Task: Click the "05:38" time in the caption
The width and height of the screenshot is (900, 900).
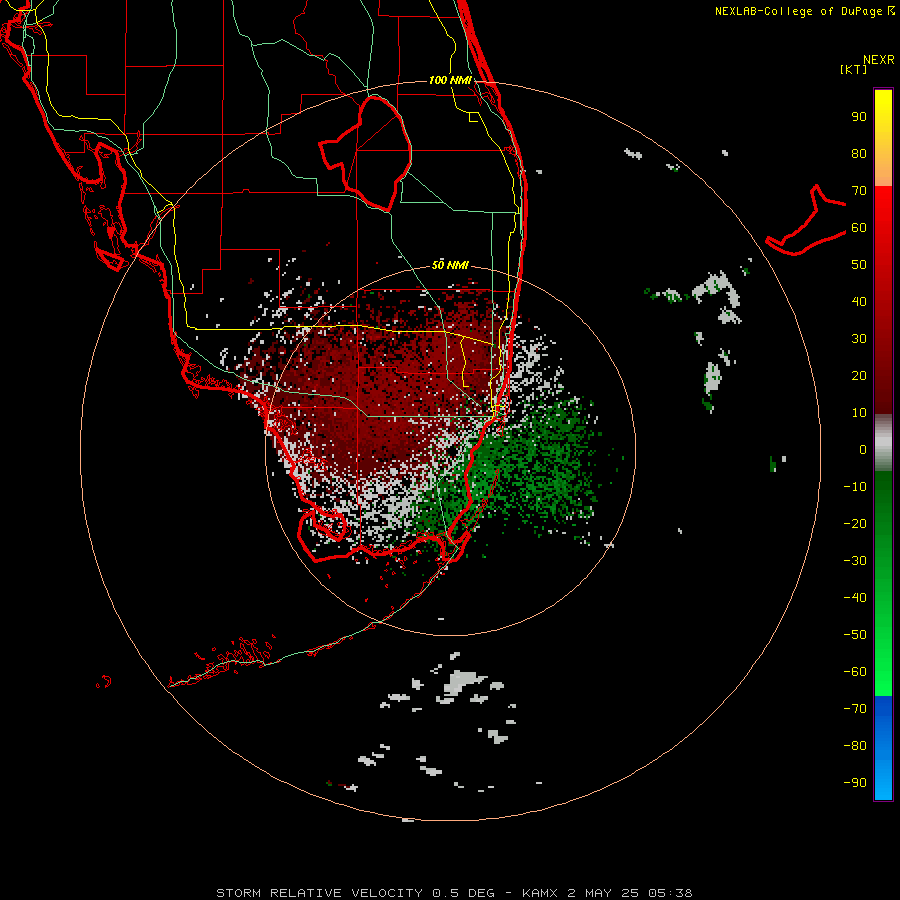Action: coord(670,893)
